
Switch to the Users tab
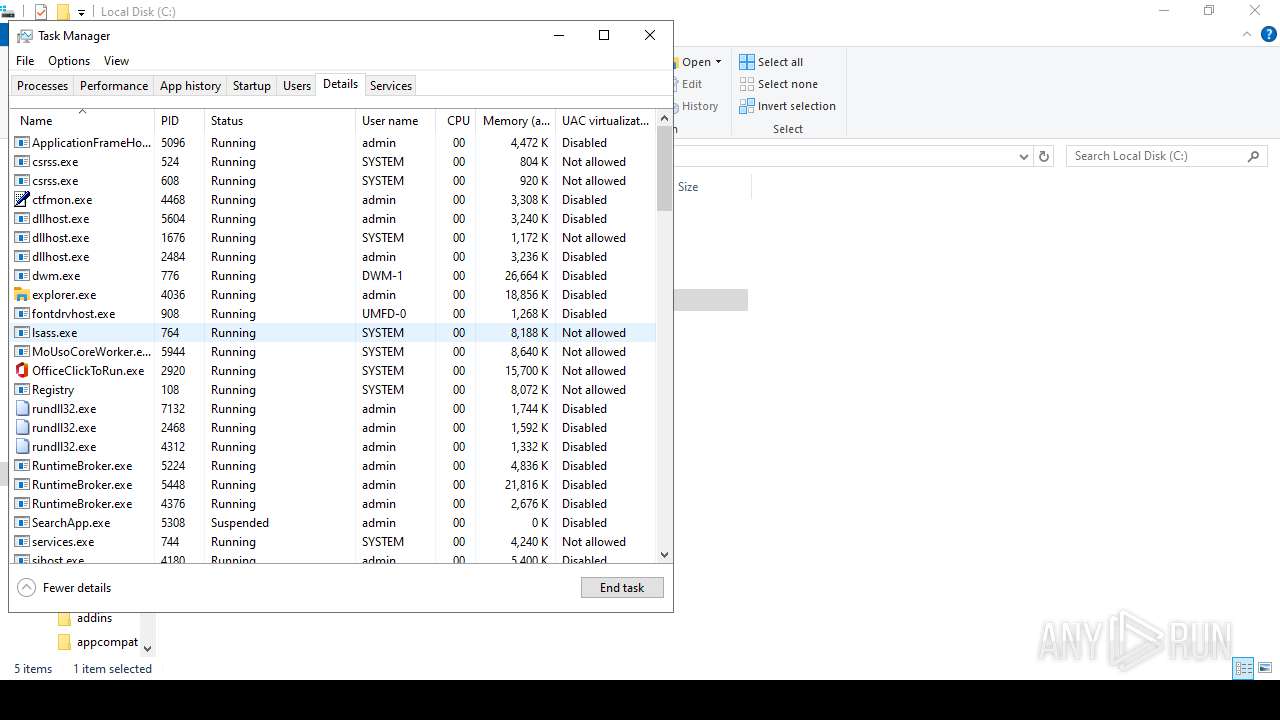tap(297, 86)
